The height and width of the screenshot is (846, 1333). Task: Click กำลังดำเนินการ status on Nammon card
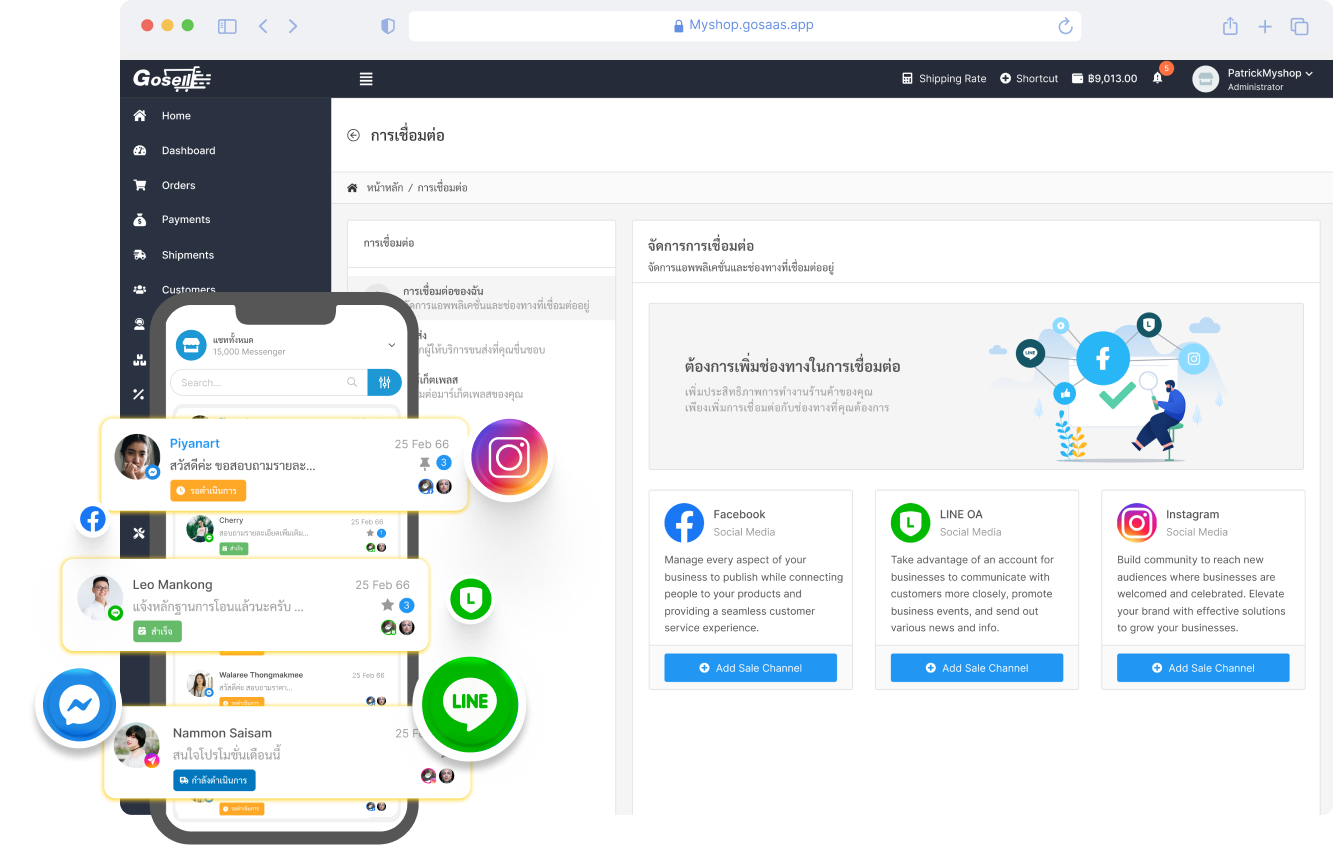pyautogui.click(x=214, y=780)
